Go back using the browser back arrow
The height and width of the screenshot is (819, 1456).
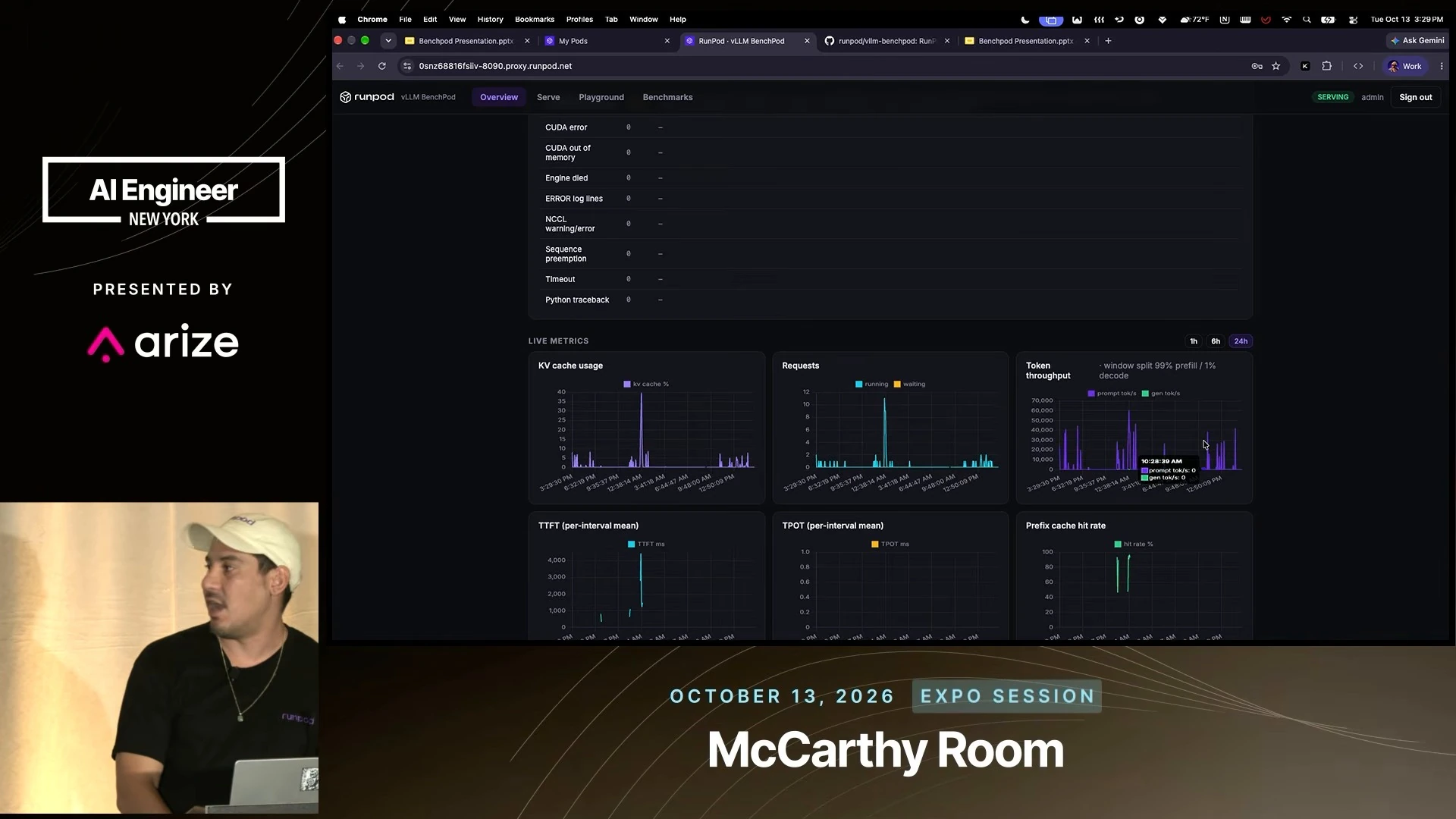[x=340, y=66]
